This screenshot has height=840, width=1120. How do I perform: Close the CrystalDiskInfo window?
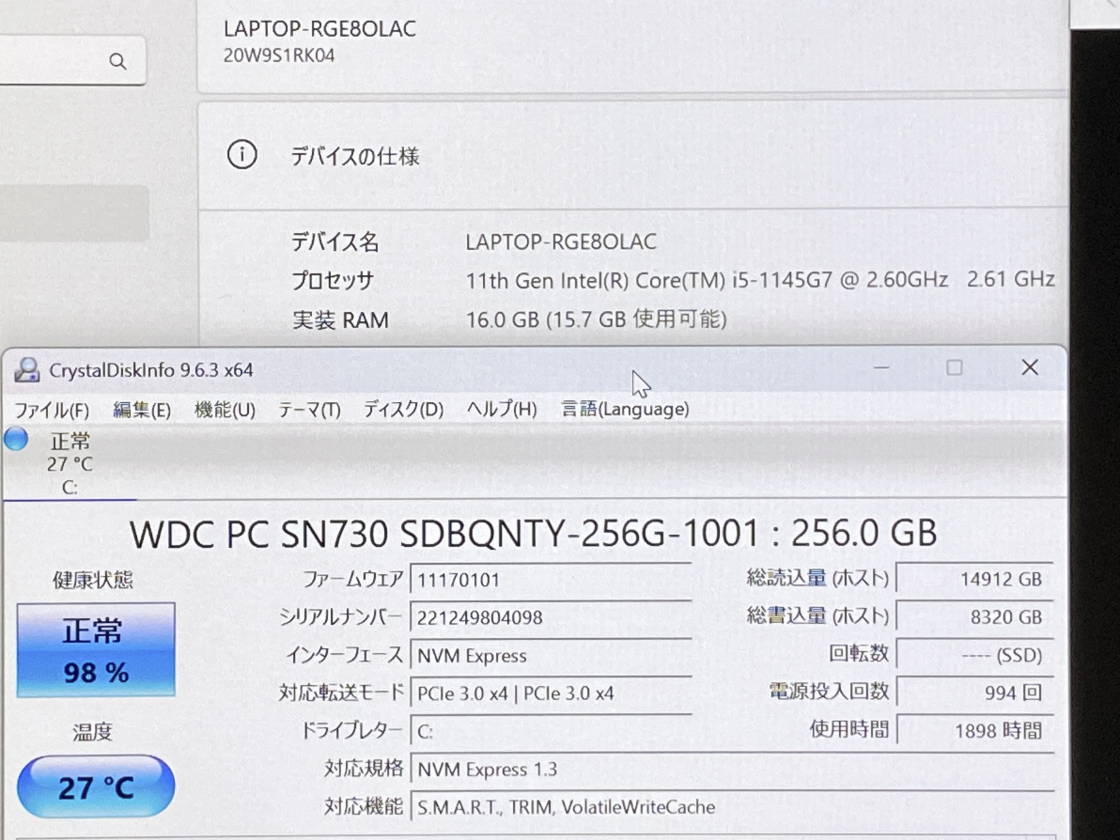[x=1029, y=368]
